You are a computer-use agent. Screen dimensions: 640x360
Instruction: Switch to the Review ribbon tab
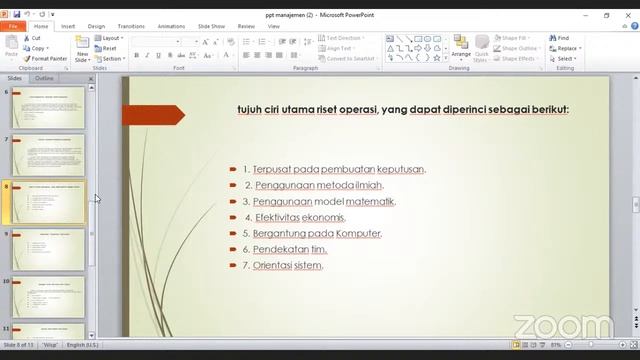(x=246, y=26)
